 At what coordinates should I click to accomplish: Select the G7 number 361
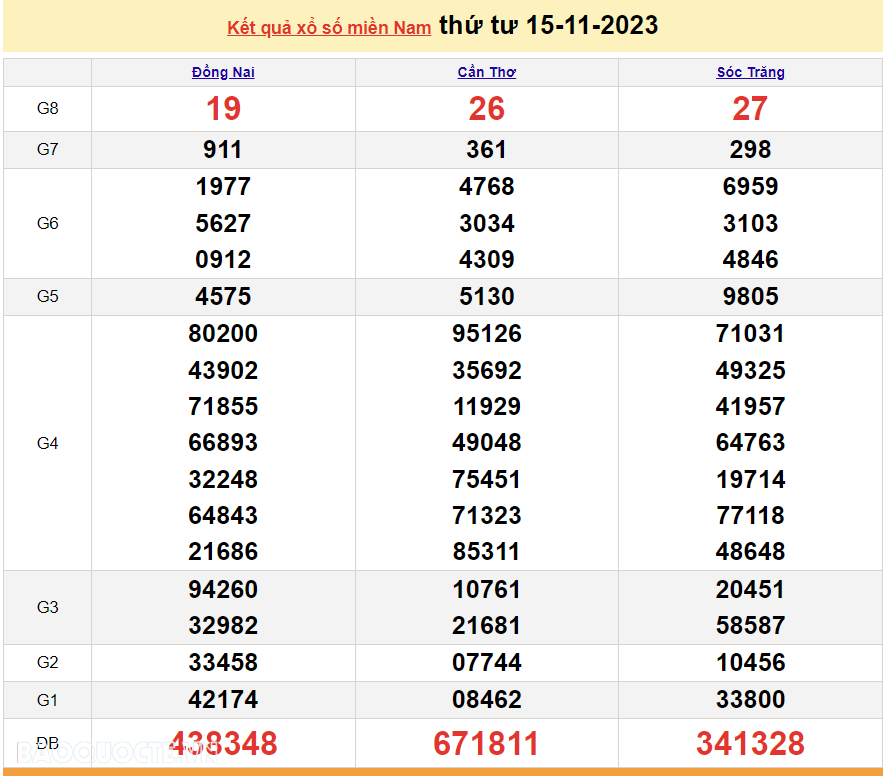(x=487, y=150)
